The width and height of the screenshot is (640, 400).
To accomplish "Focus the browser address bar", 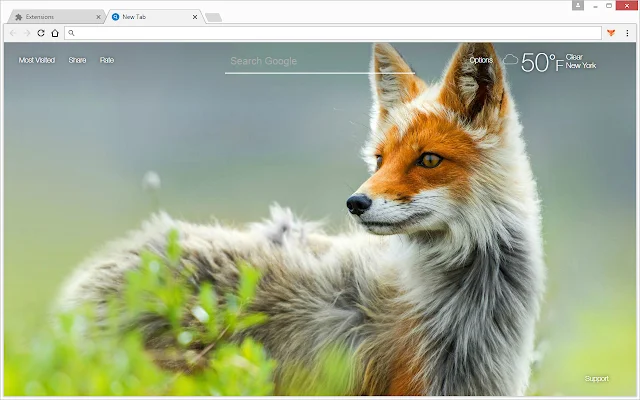I will (x=333, y=33).
